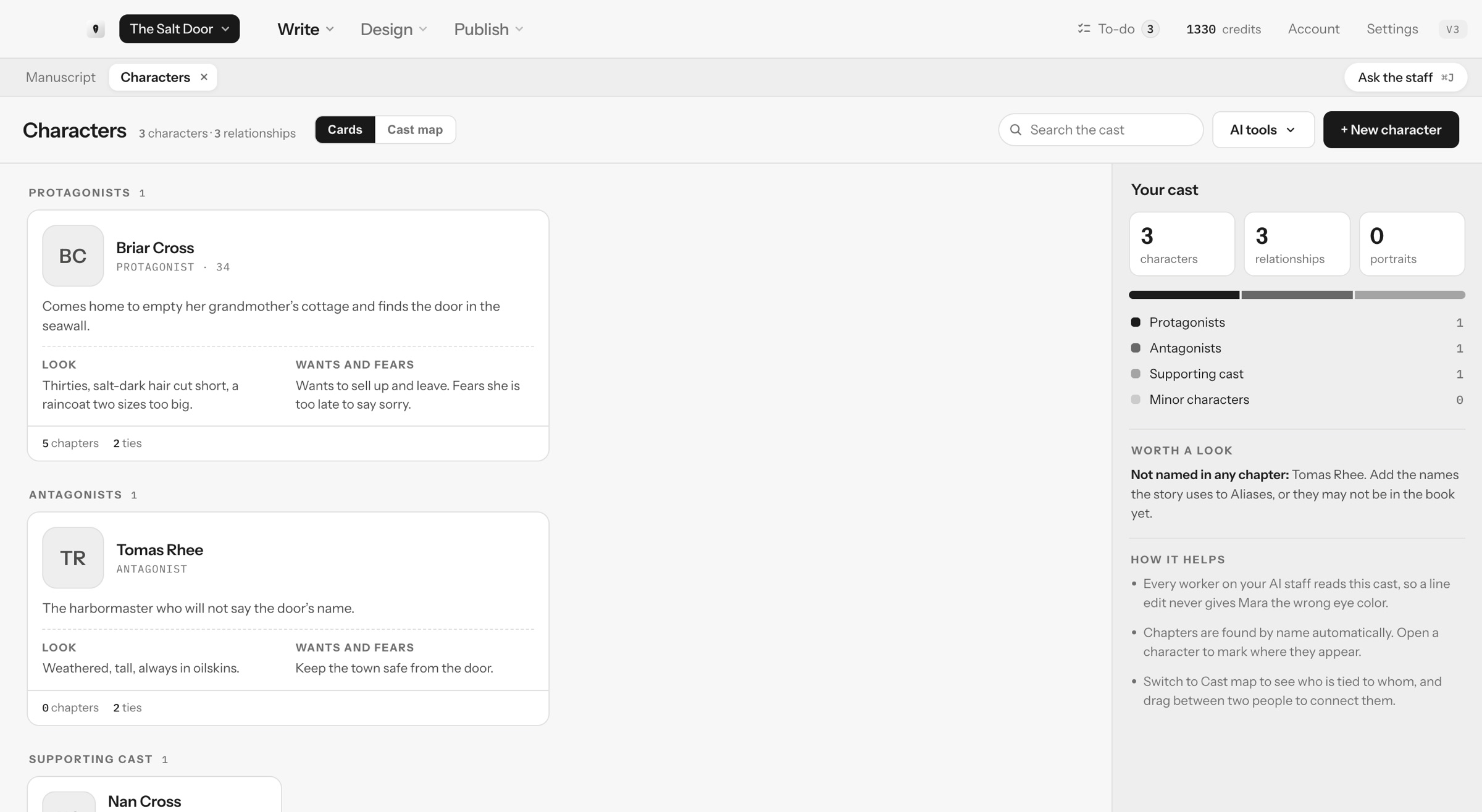Screen dimensions: 1482x812
Task: Expand the Design menu
Action: click(x=393, y=29)
